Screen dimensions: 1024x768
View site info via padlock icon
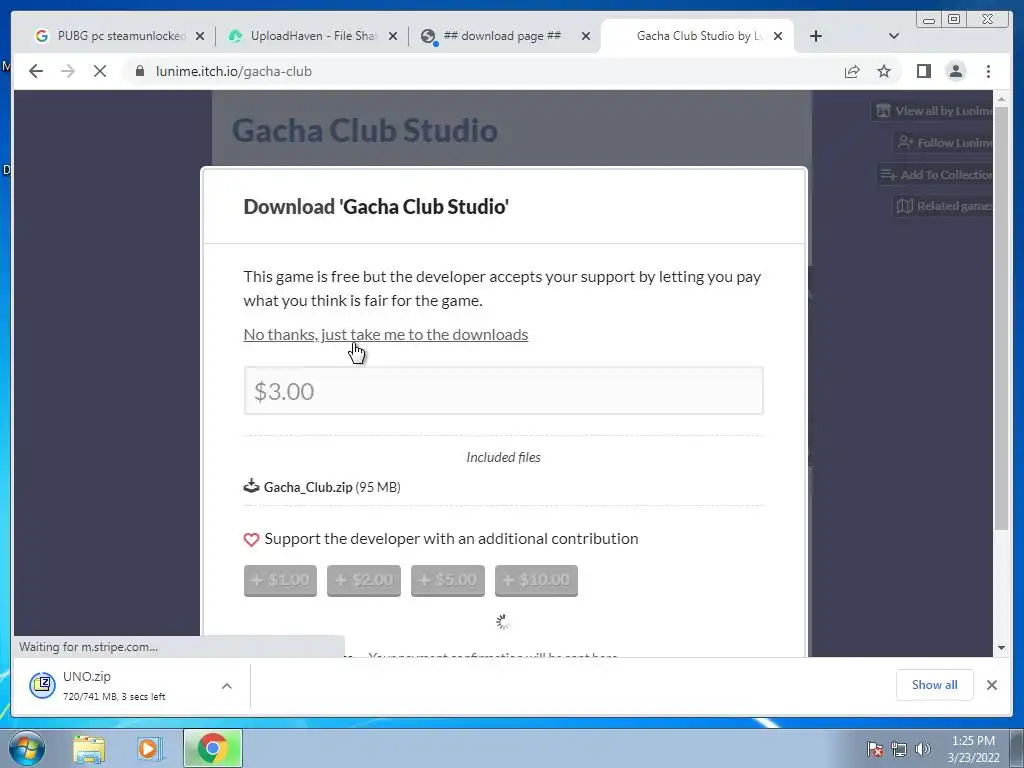pos(140,71)
